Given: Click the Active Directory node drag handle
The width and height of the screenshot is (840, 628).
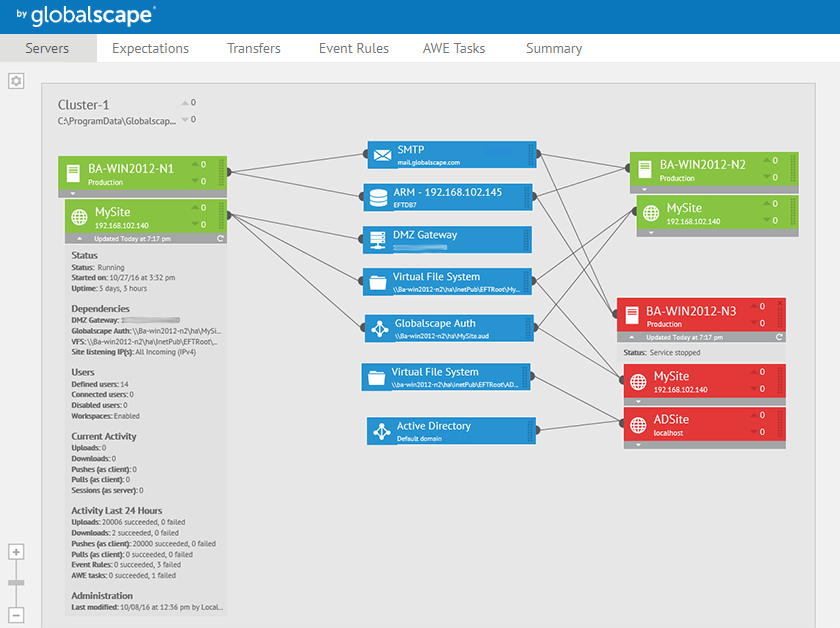Looking at the screenshot, I should pos(530,431).
